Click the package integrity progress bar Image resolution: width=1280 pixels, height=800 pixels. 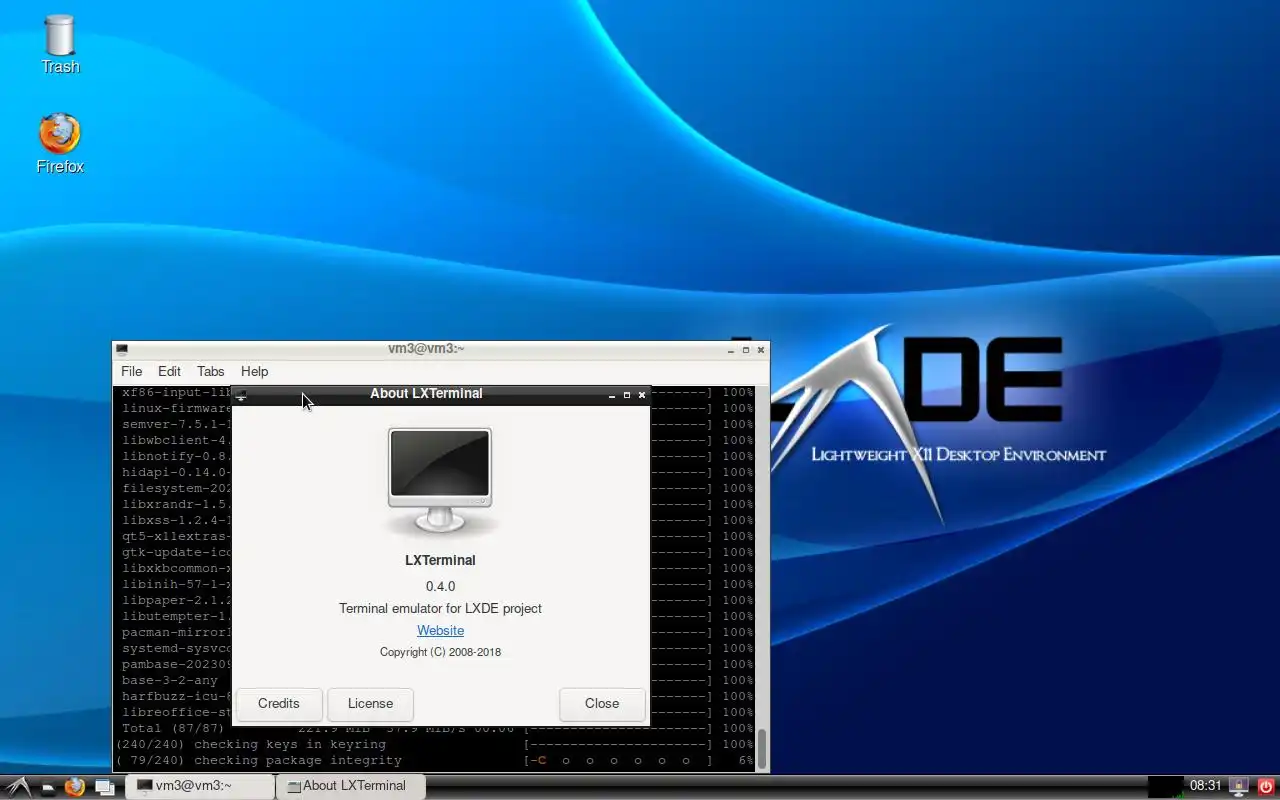point(619,760)
